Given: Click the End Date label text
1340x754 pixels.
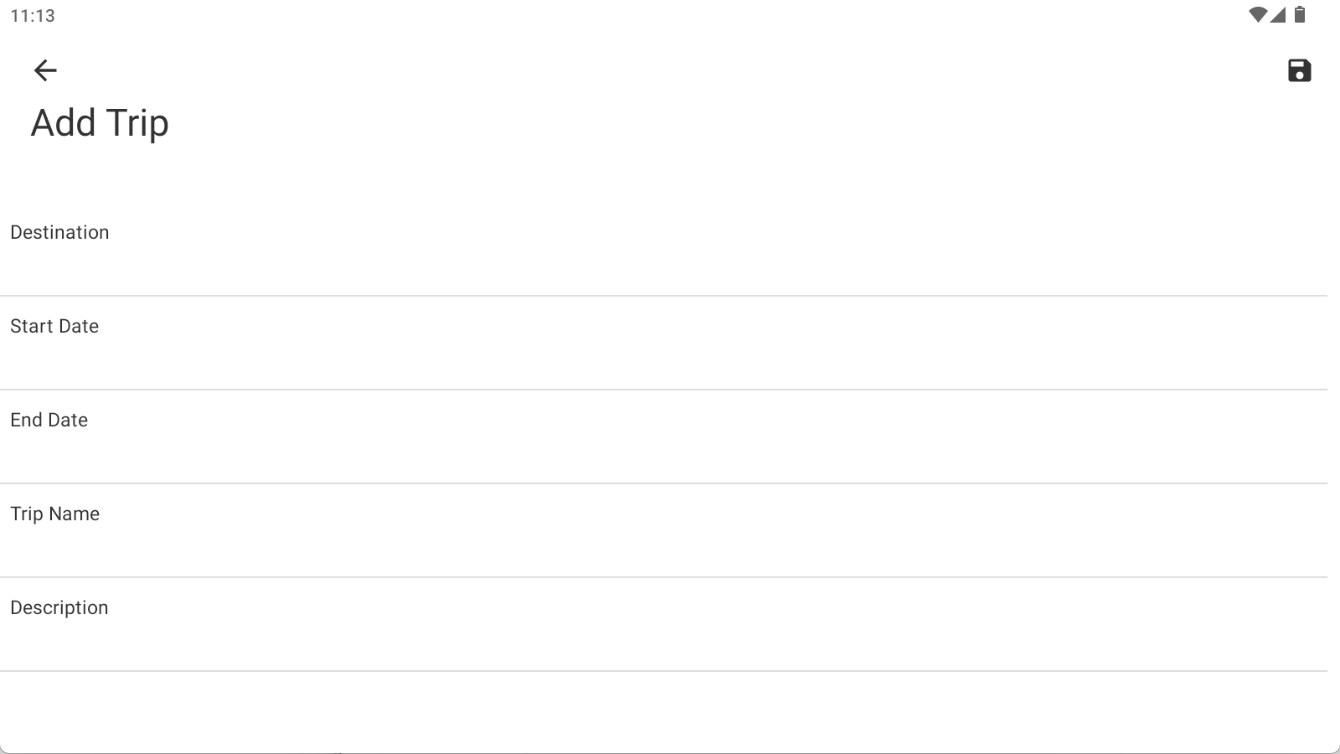Looking at the screenshot, I should pos(49,420).
